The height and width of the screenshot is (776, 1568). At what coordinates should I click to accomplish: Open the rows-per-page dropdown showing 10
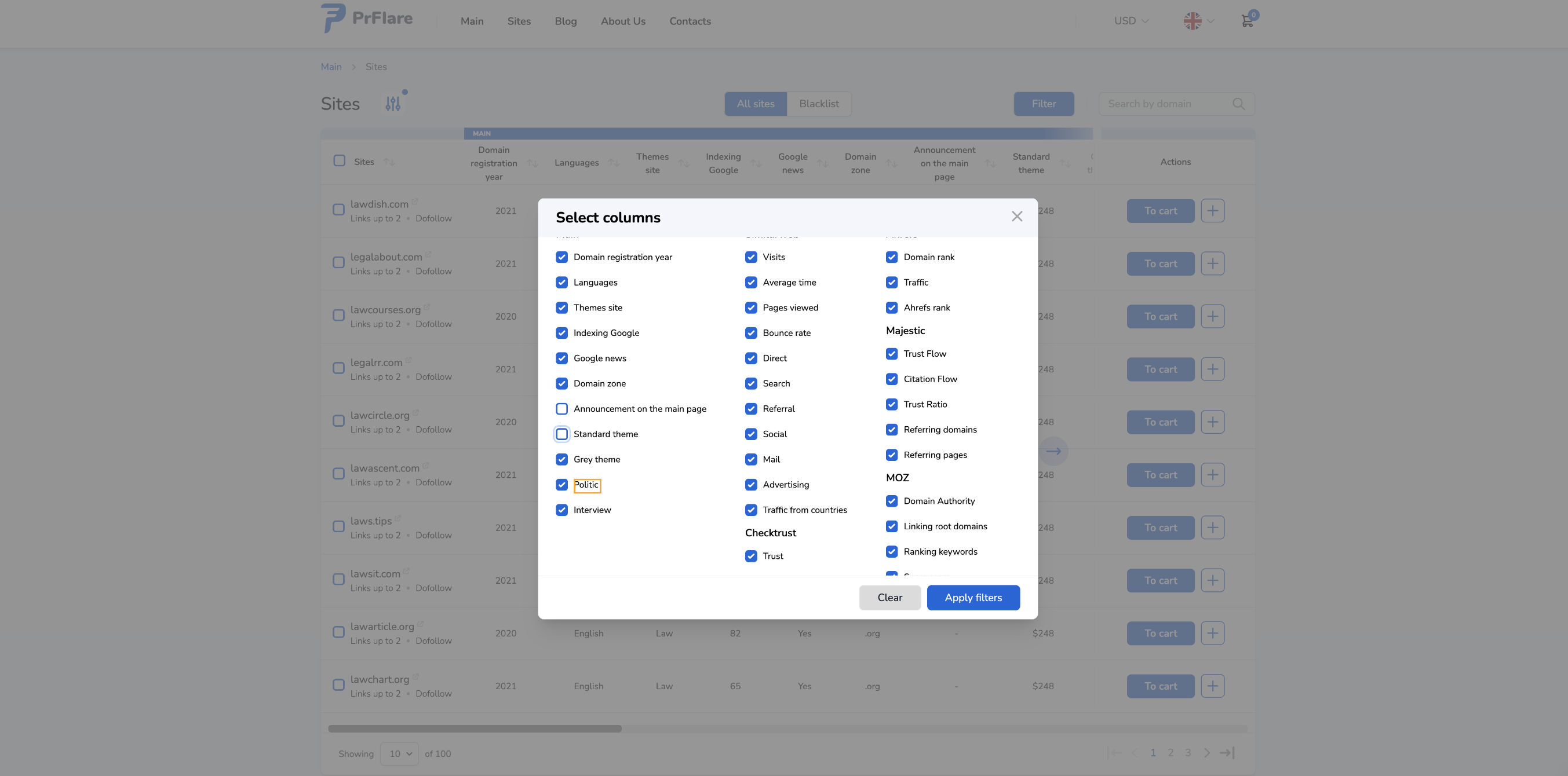(x=399, y=753)
